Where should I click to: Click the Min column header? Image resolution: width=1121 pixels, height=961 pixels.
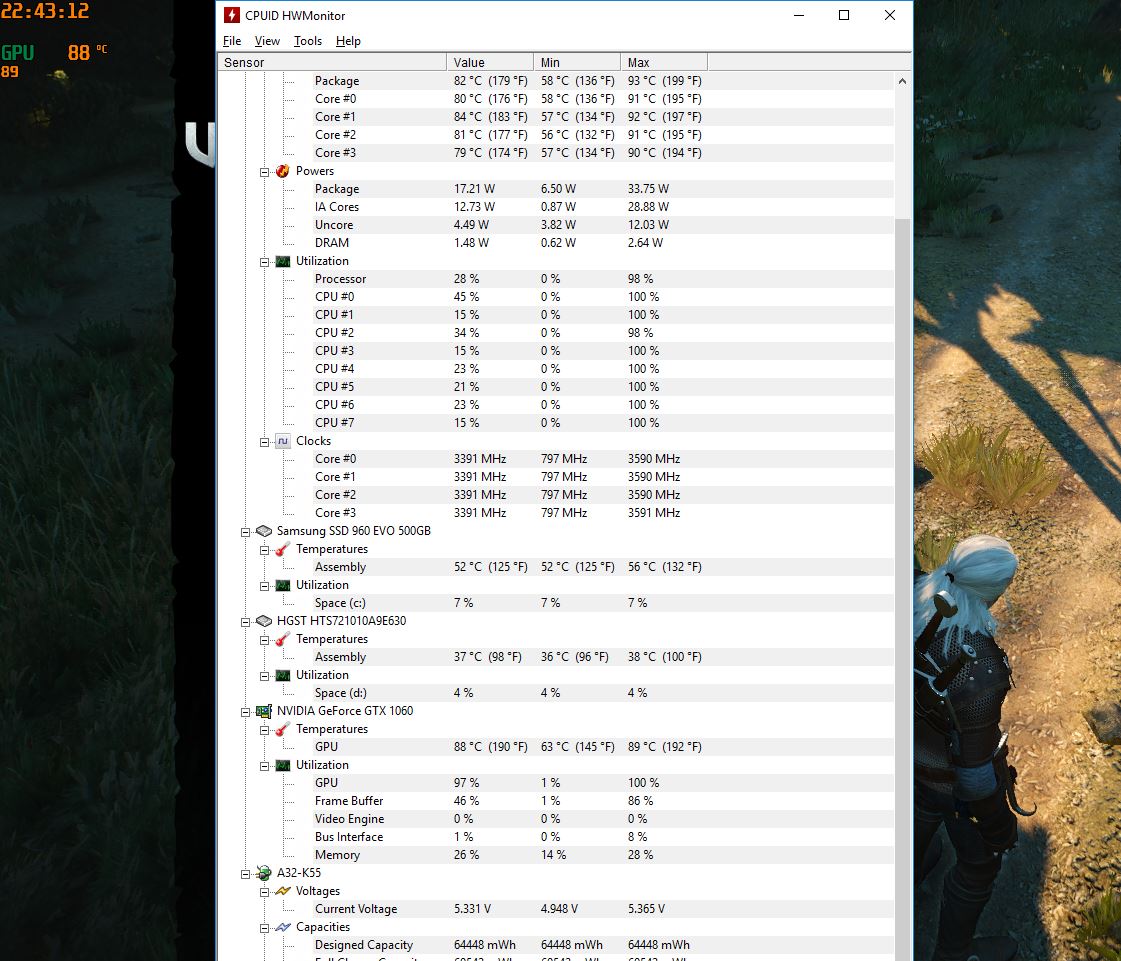pyautogui.click(x=577, y=62)
